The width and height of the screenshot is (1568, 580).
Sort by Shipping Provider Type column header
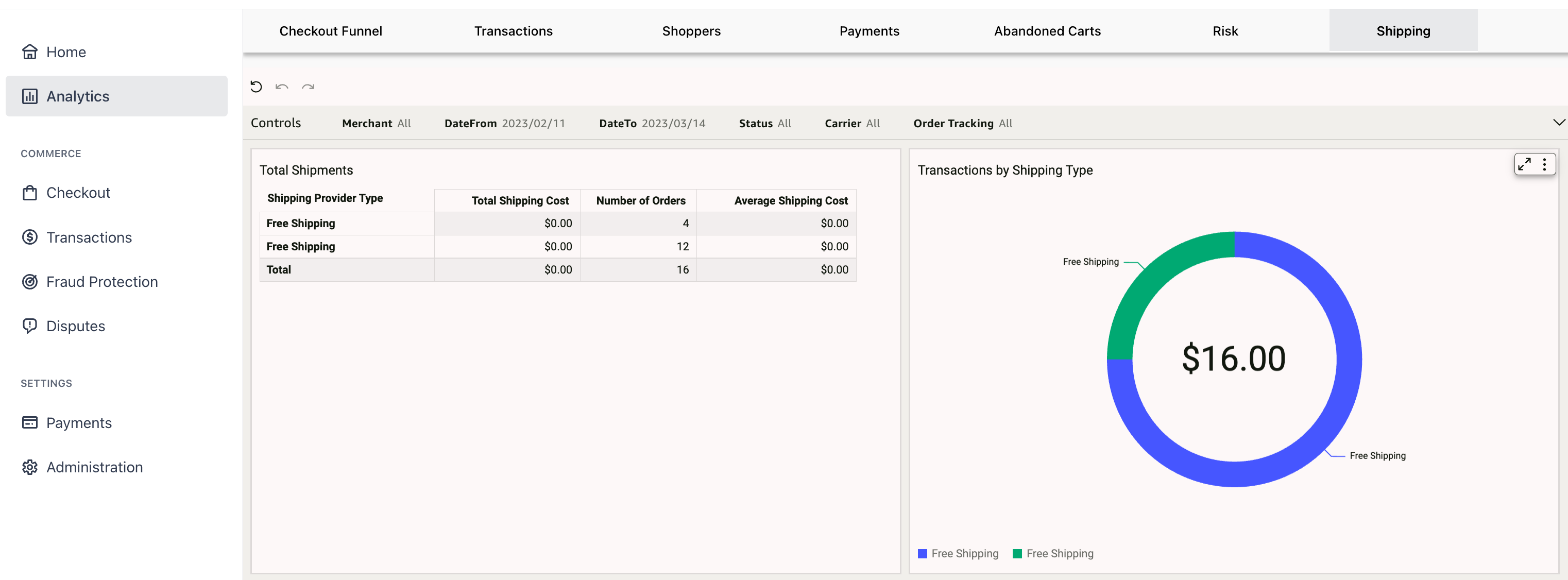pos(325,198)
